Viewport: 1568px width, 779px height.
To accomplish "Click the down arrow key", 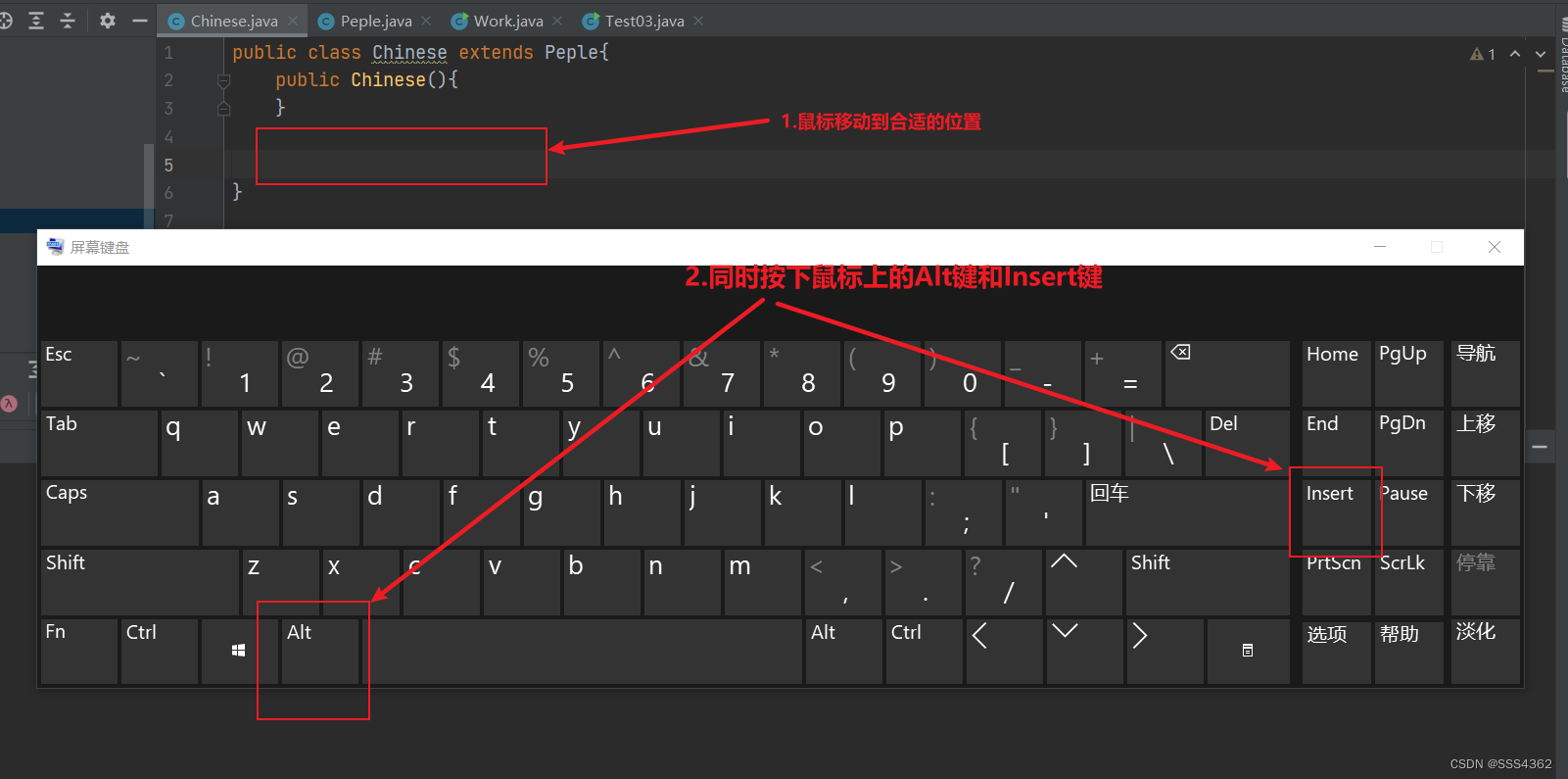I will tap(1084, 652).
